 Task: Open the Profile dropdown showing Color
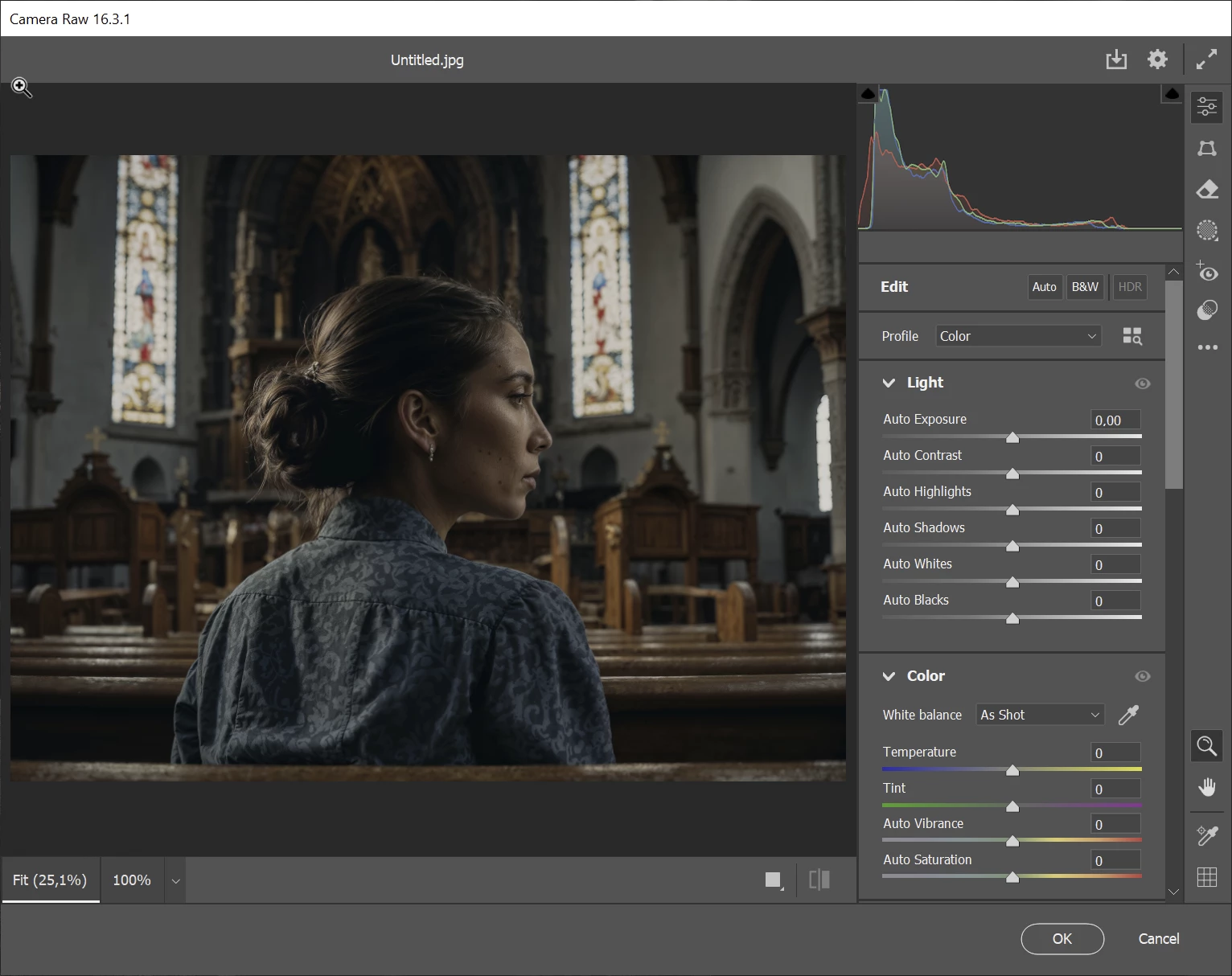[1017, 336]
